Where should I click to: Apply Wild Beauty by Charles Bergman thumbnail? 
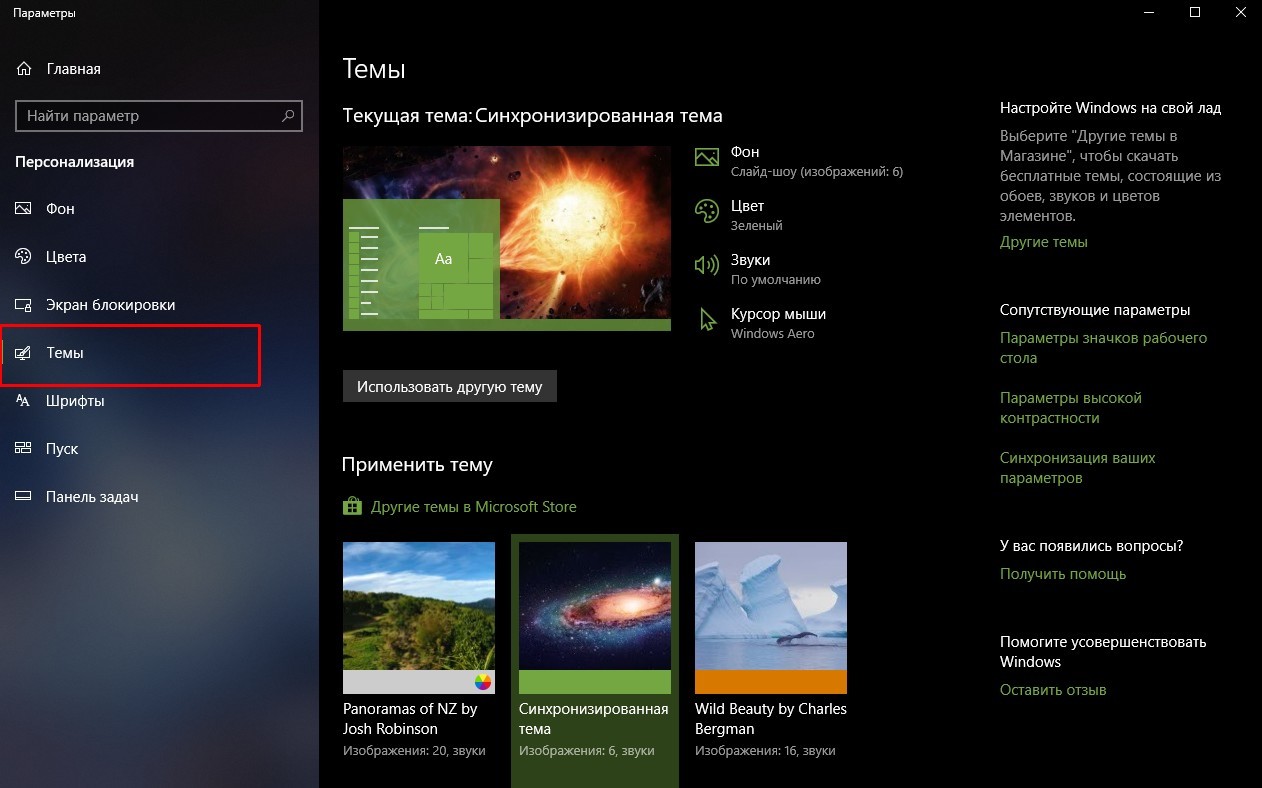point(771,618)
